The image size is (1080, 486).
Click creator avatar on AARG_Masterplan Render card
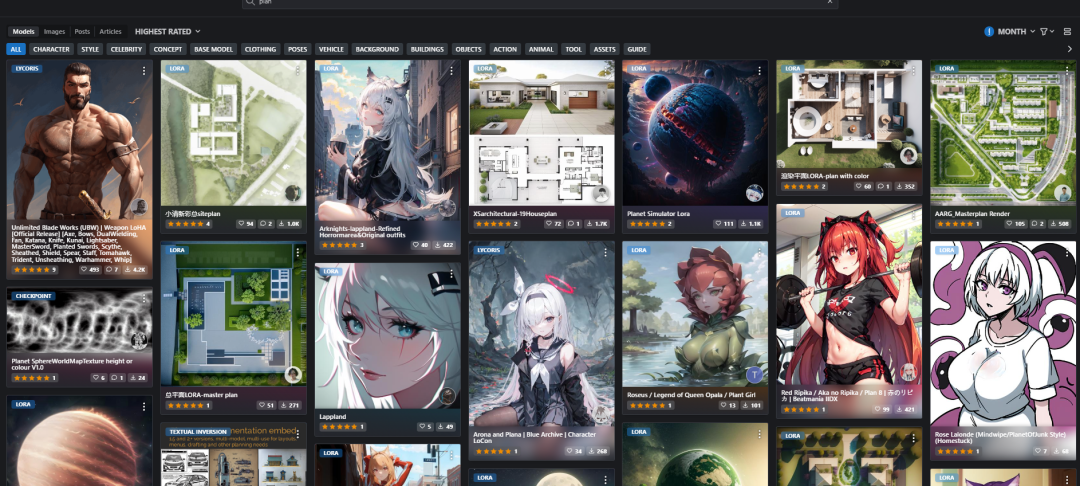pyautogui.click(x=1062, y=194)
